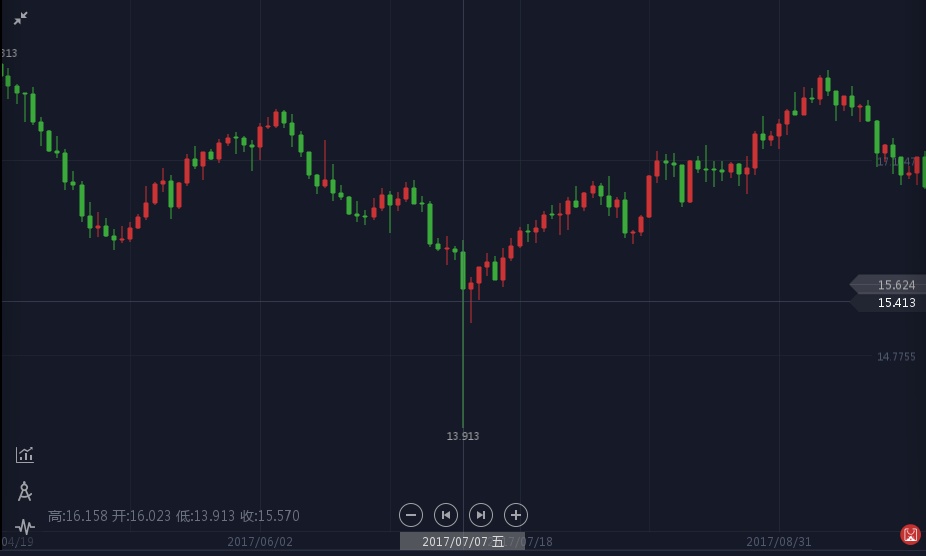Select the drawing compass tool icon

[25, 491]
